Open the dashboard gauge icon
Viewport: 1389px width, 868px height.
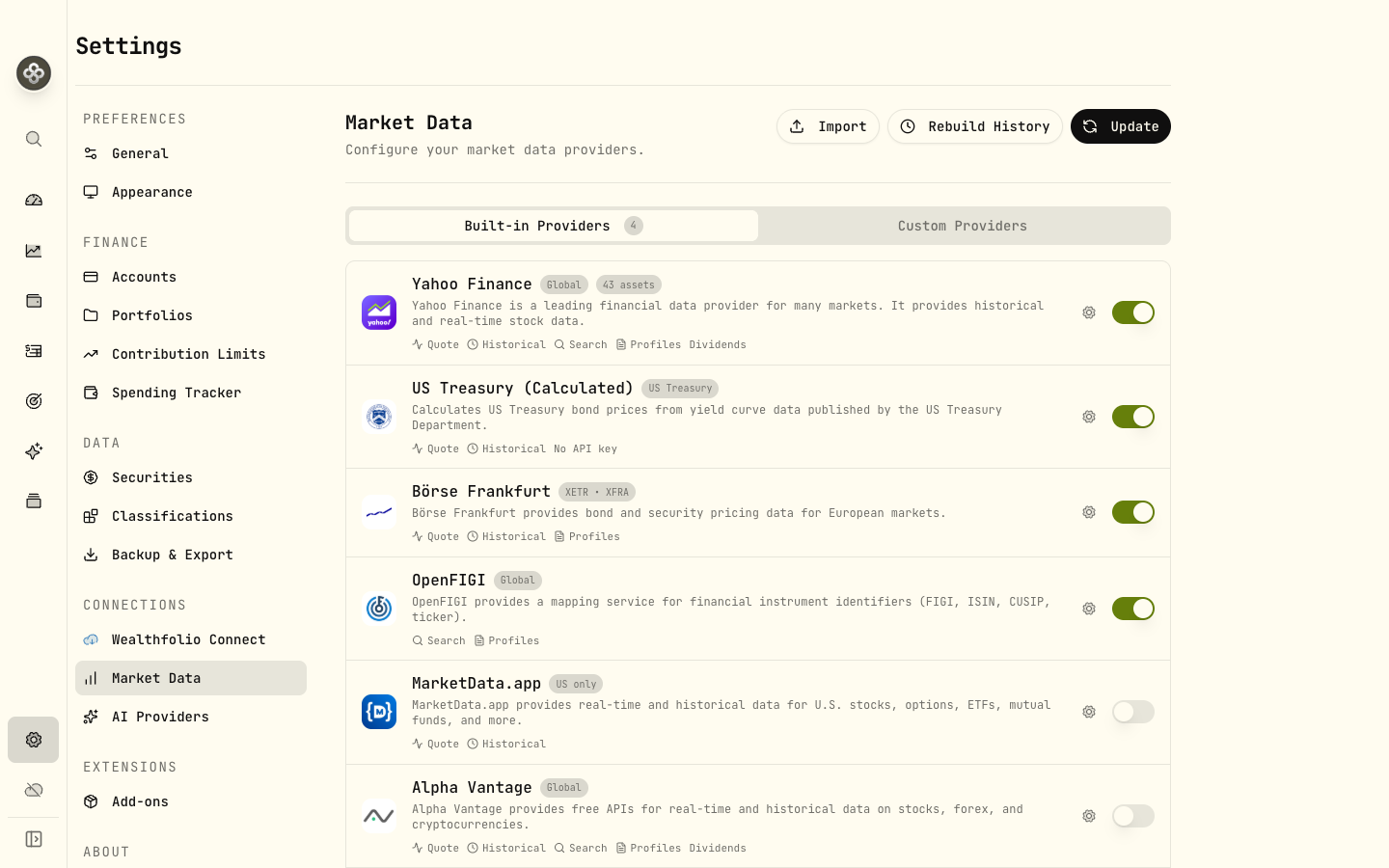[34, 201]
